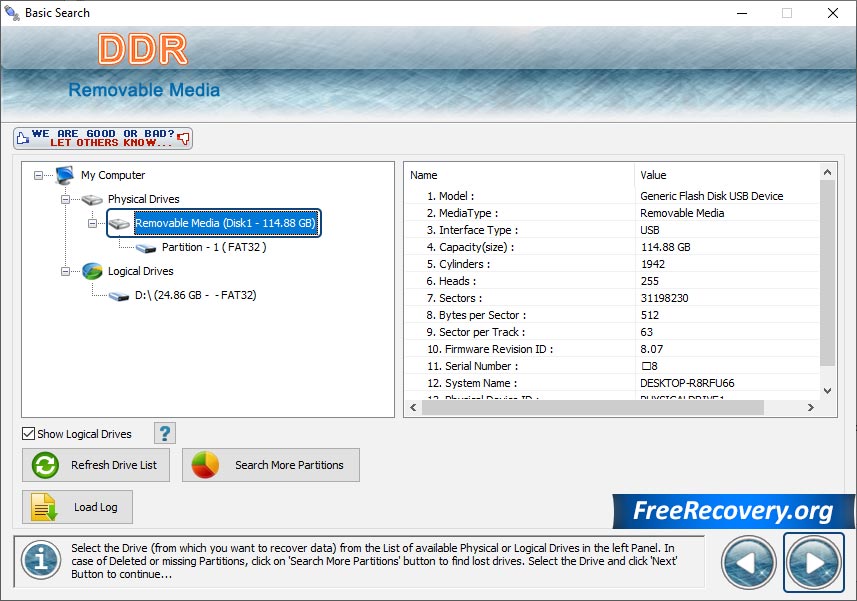
Task: Click the properties list scroll up arrow
Action: click(827, 172)
